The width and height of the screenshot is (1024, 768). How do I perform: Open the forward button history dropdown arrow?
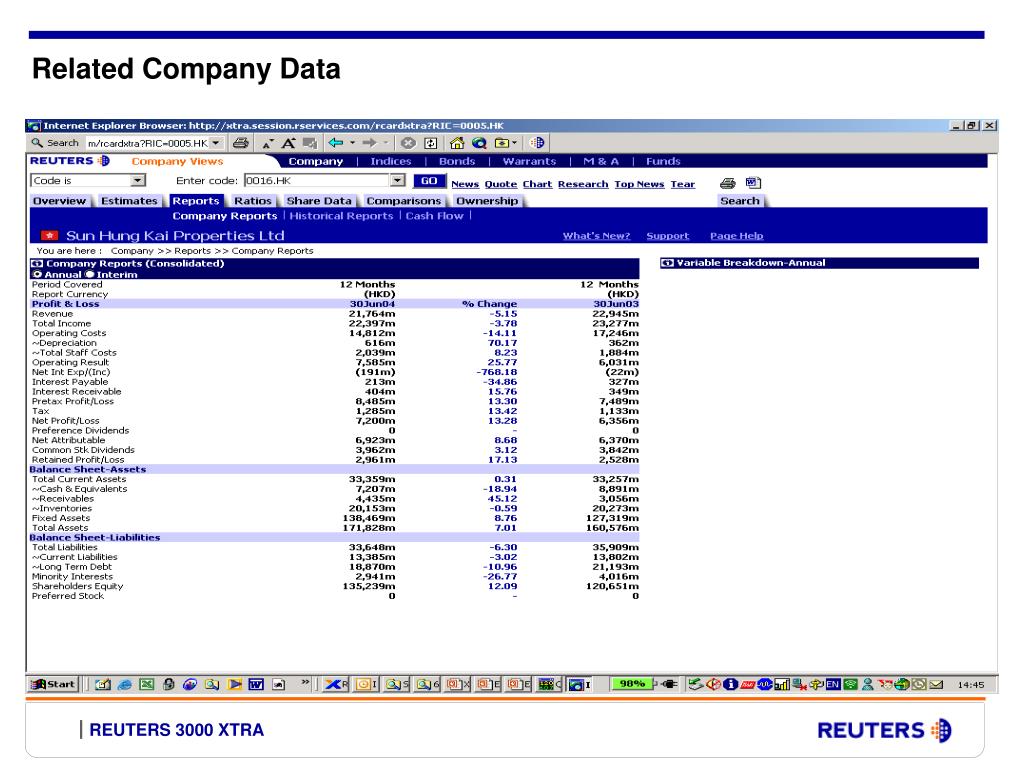click(x=386, y=142)
